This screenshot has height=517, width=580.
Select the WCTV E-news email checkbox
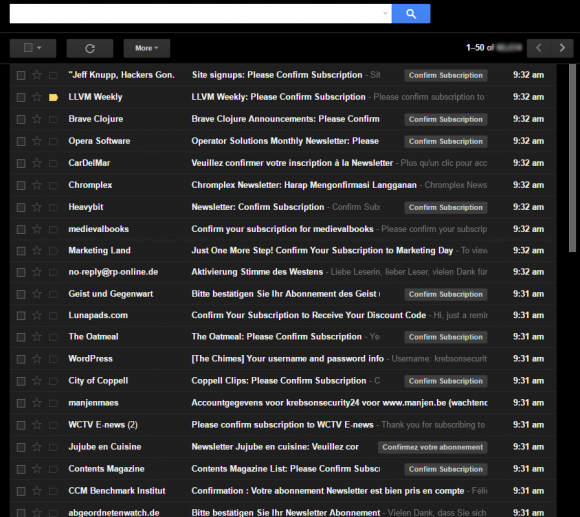click(x=21, y=425)
